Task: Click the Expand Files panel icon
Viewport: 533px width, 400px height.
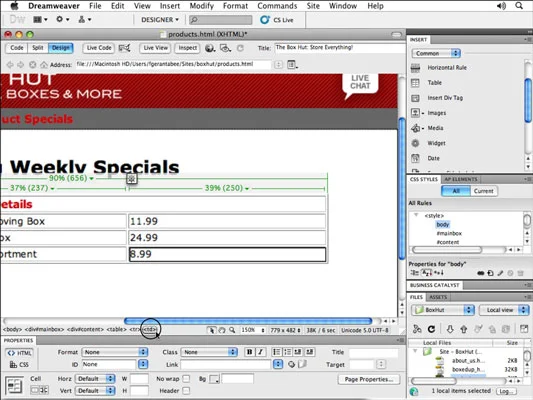Action: [524, 328]
